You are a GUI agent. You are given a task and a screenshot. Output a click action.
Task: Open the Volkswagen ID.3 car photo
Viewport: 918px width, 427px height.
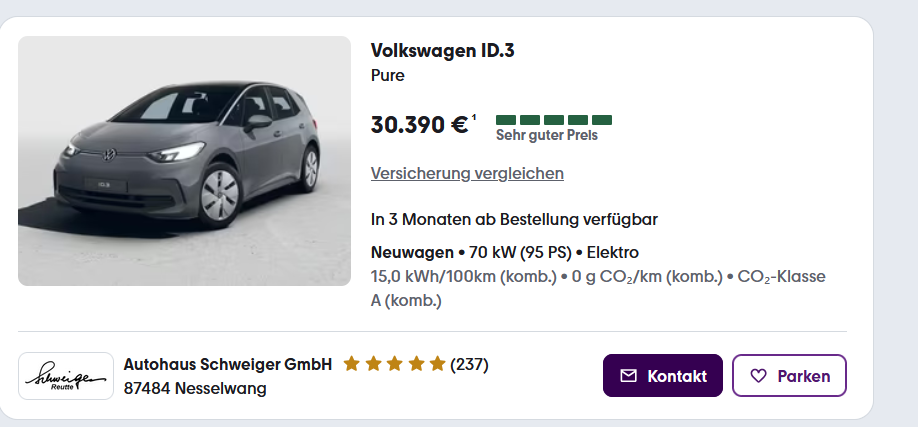point(184,161)
